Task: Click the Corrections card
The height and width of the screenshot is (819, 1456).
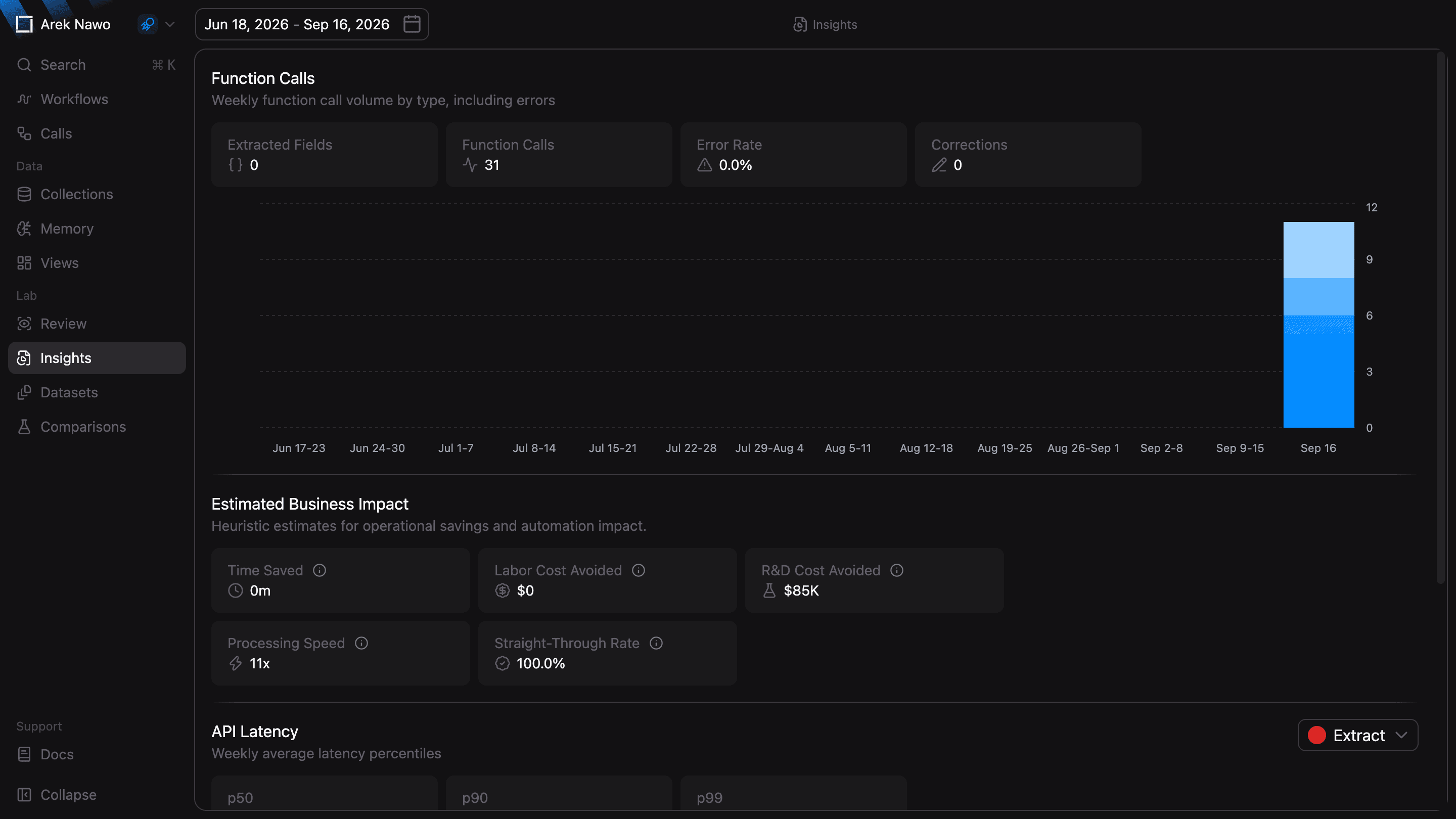Action: tap(1028, 155)
